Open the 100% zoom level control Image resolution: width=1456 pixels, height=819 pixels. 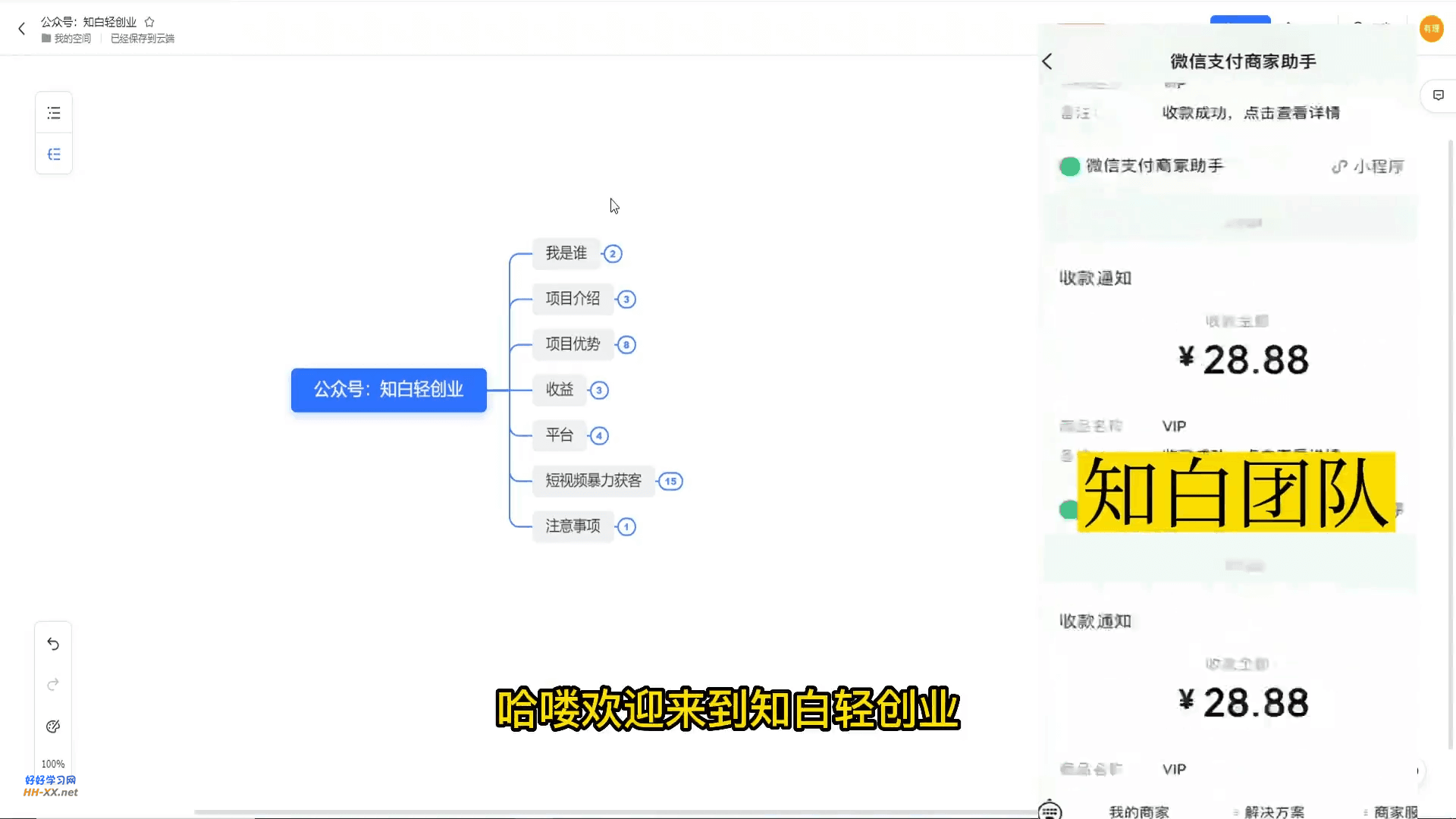53,764
